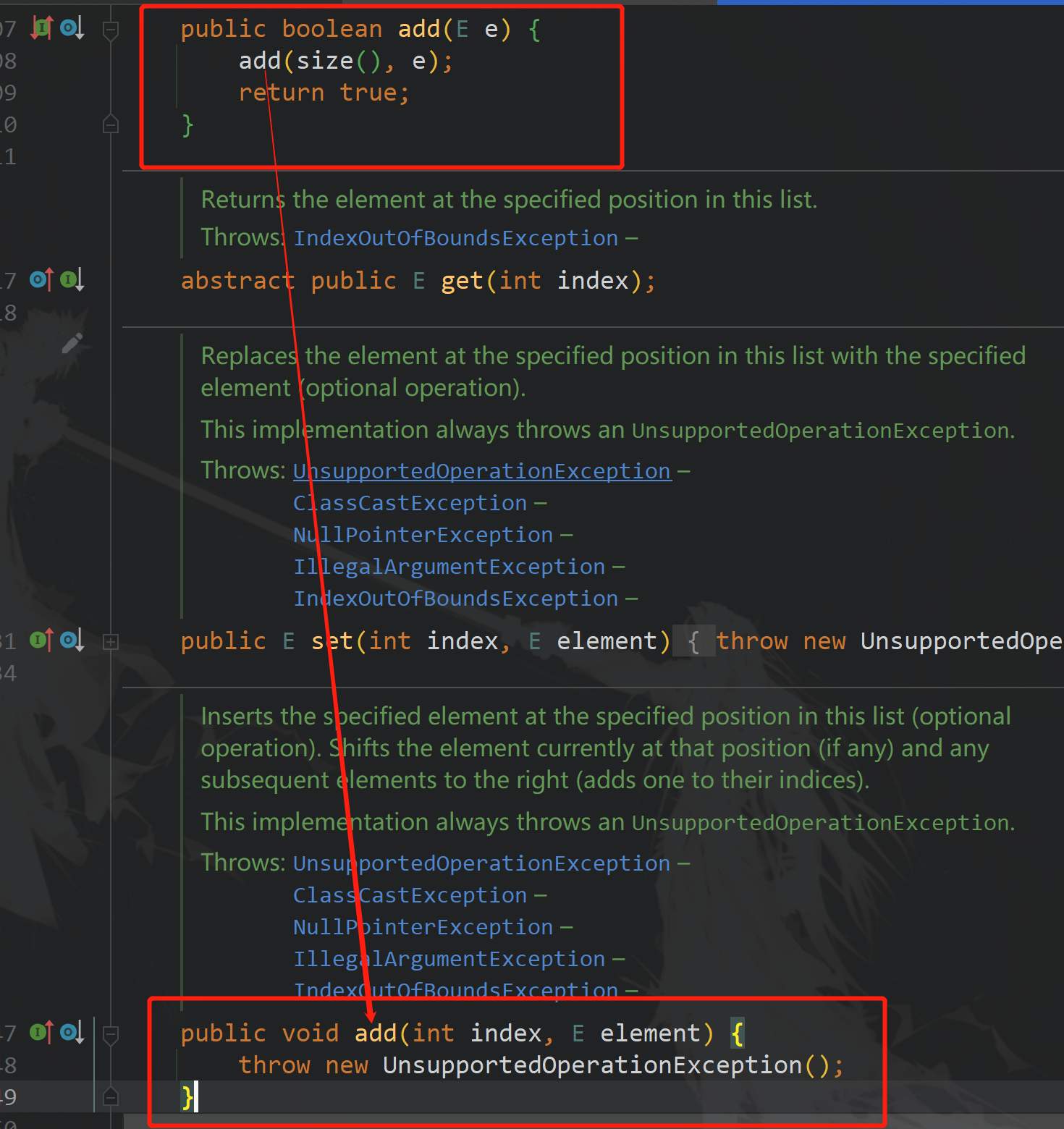The width and height of the screenshot is (1064, 1129).
Task: Open UnsupportedOperationException link in the set doc Throws
Action: (x=482, y=471)
